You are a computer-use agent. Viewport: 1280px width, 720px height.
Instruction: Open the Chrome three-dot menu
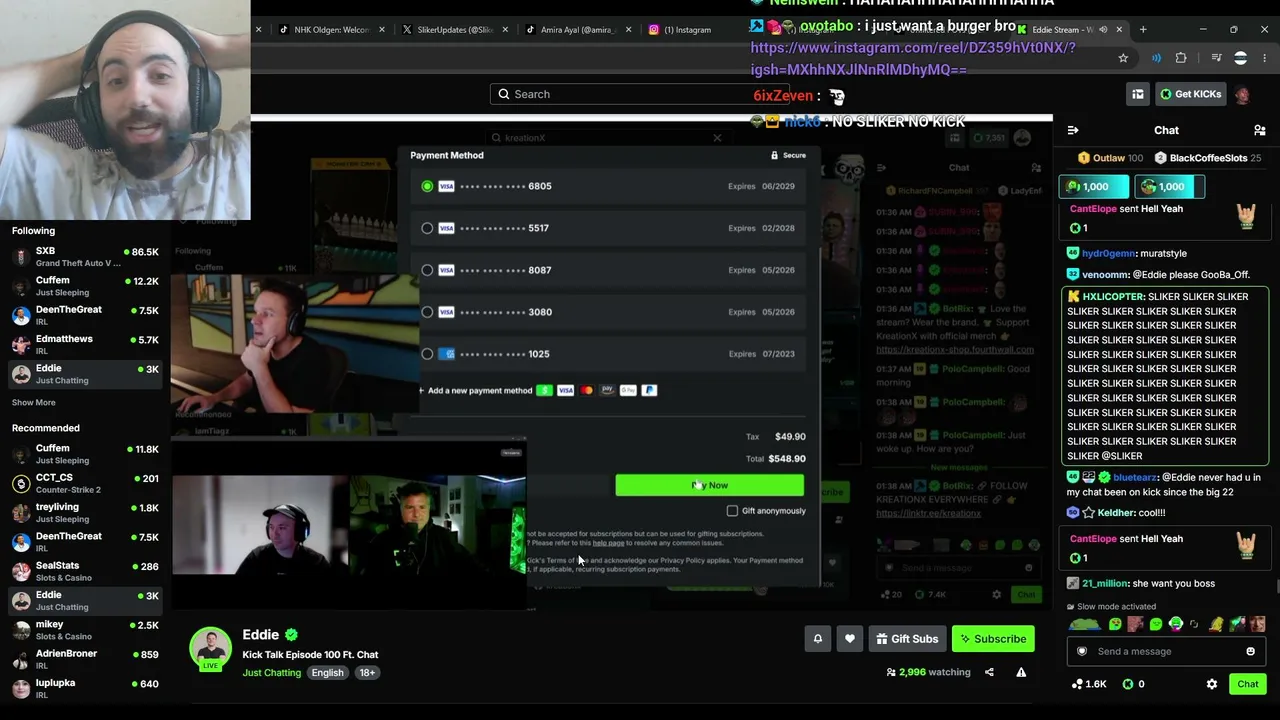pyautogui.click(x=1265, y=58)
